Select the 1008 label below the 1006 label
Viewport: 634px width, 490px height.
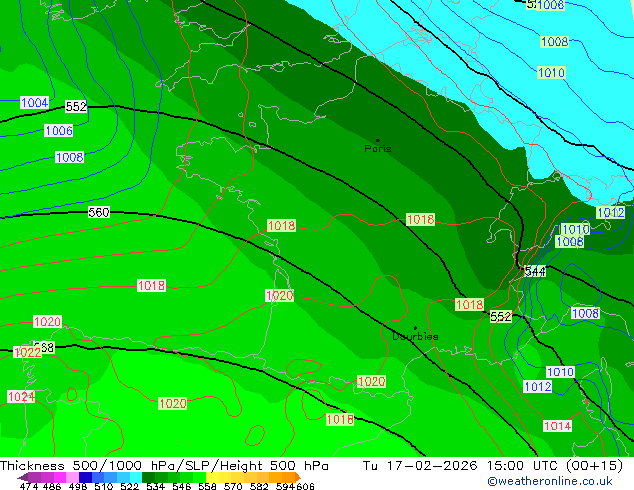[x=70, y=157]
